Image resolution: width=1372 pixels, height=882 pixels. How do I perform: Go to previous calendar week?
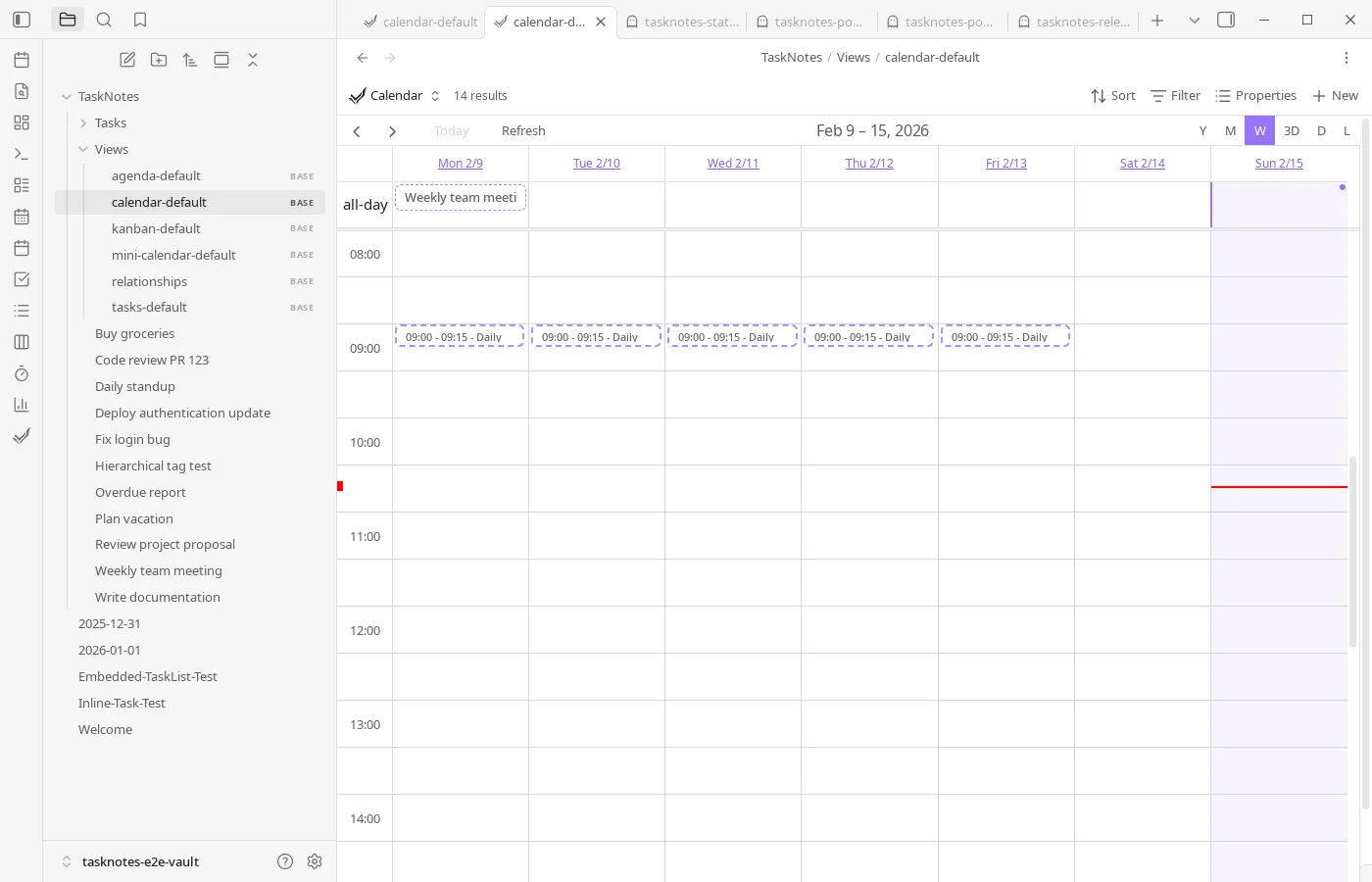pos(357,131)
